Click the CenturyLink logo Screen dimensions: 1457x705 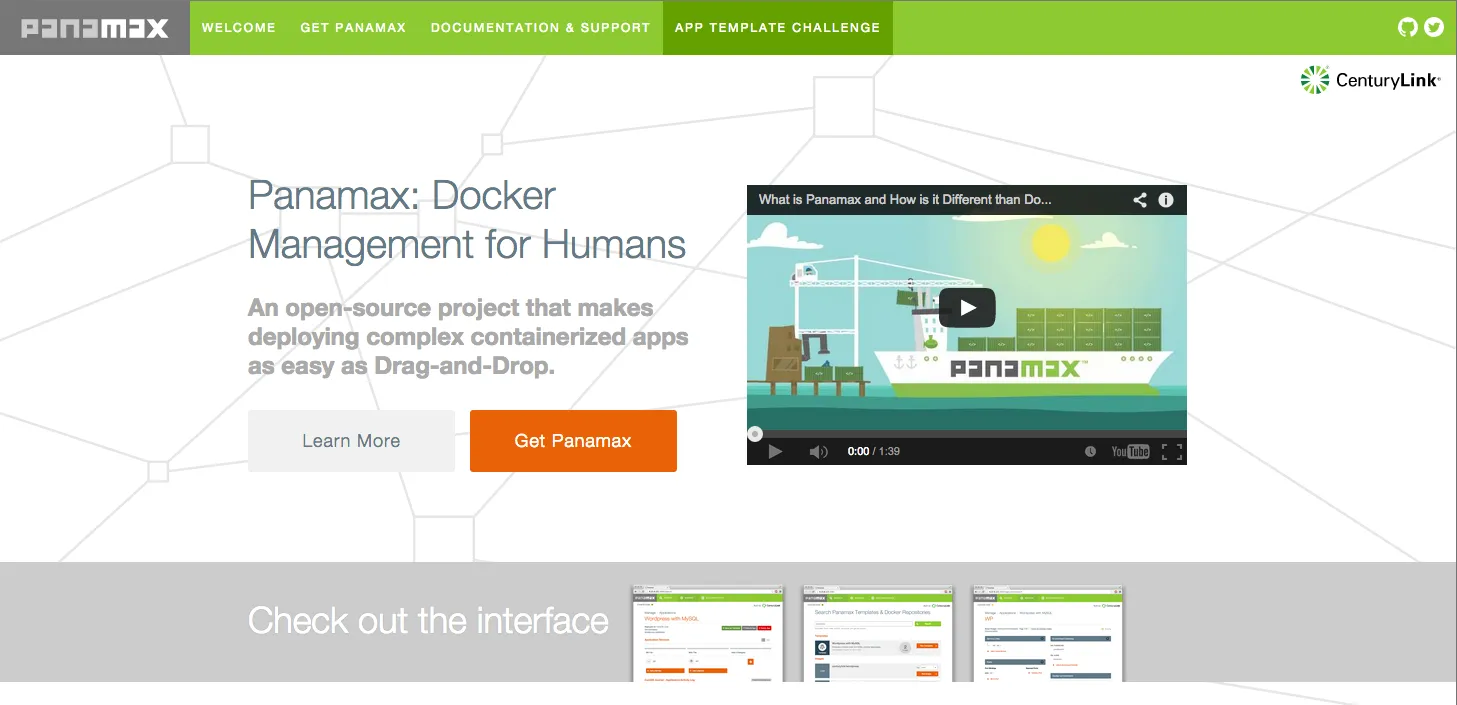pos(1369,79)
